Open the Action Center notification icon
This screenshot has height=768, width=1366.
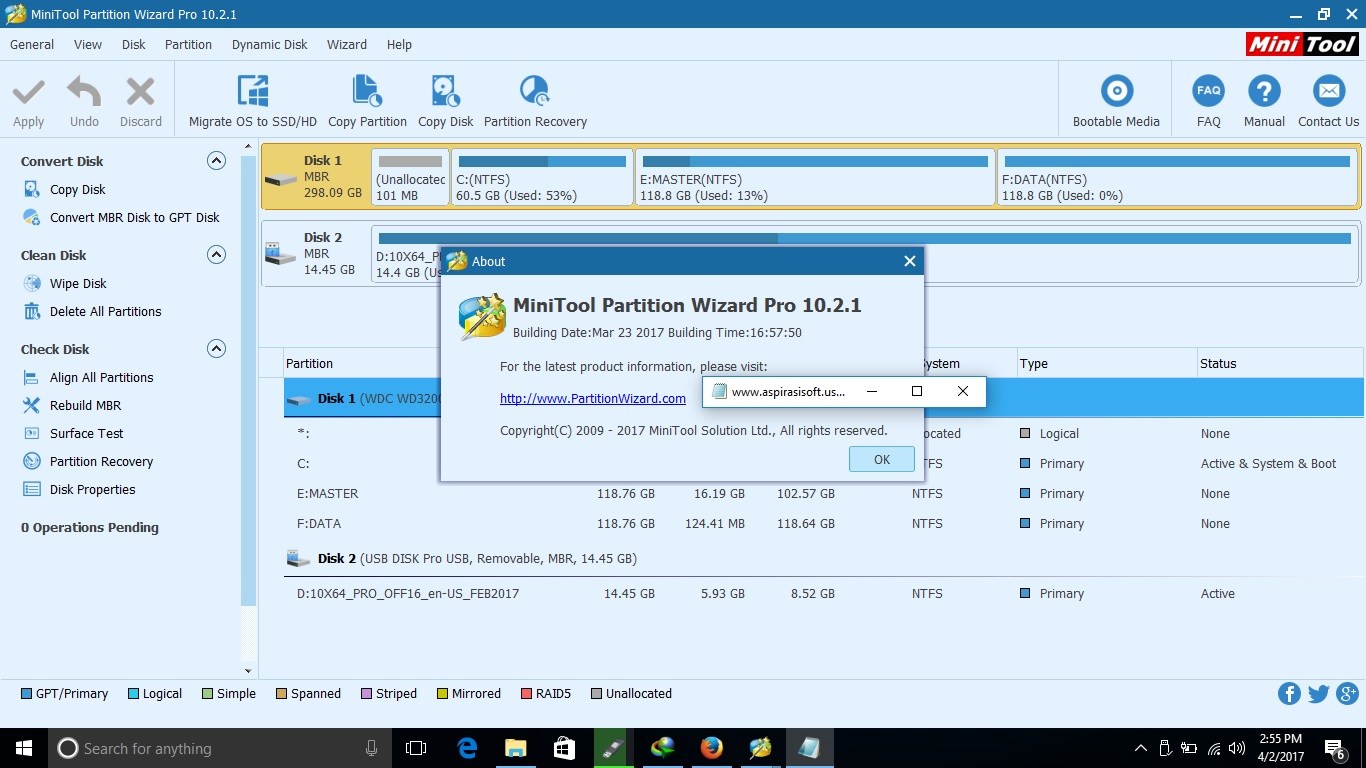coord(1335,748)
